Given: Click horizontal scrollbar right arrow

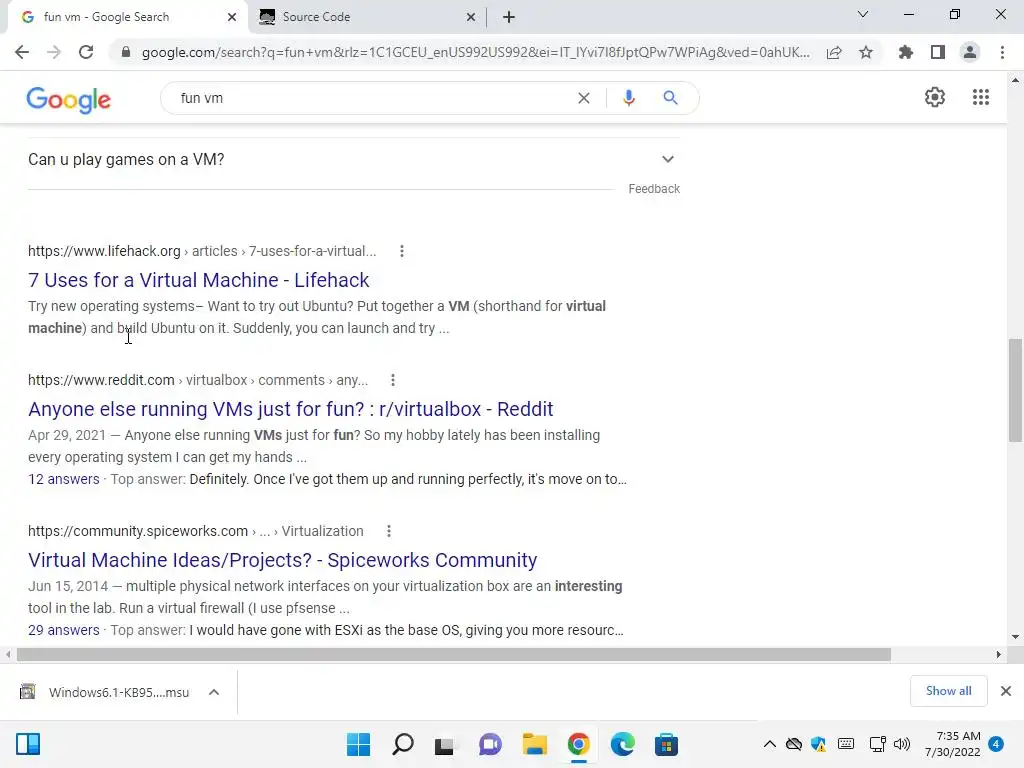Looking at the screenshot, I should coord(998,654).
